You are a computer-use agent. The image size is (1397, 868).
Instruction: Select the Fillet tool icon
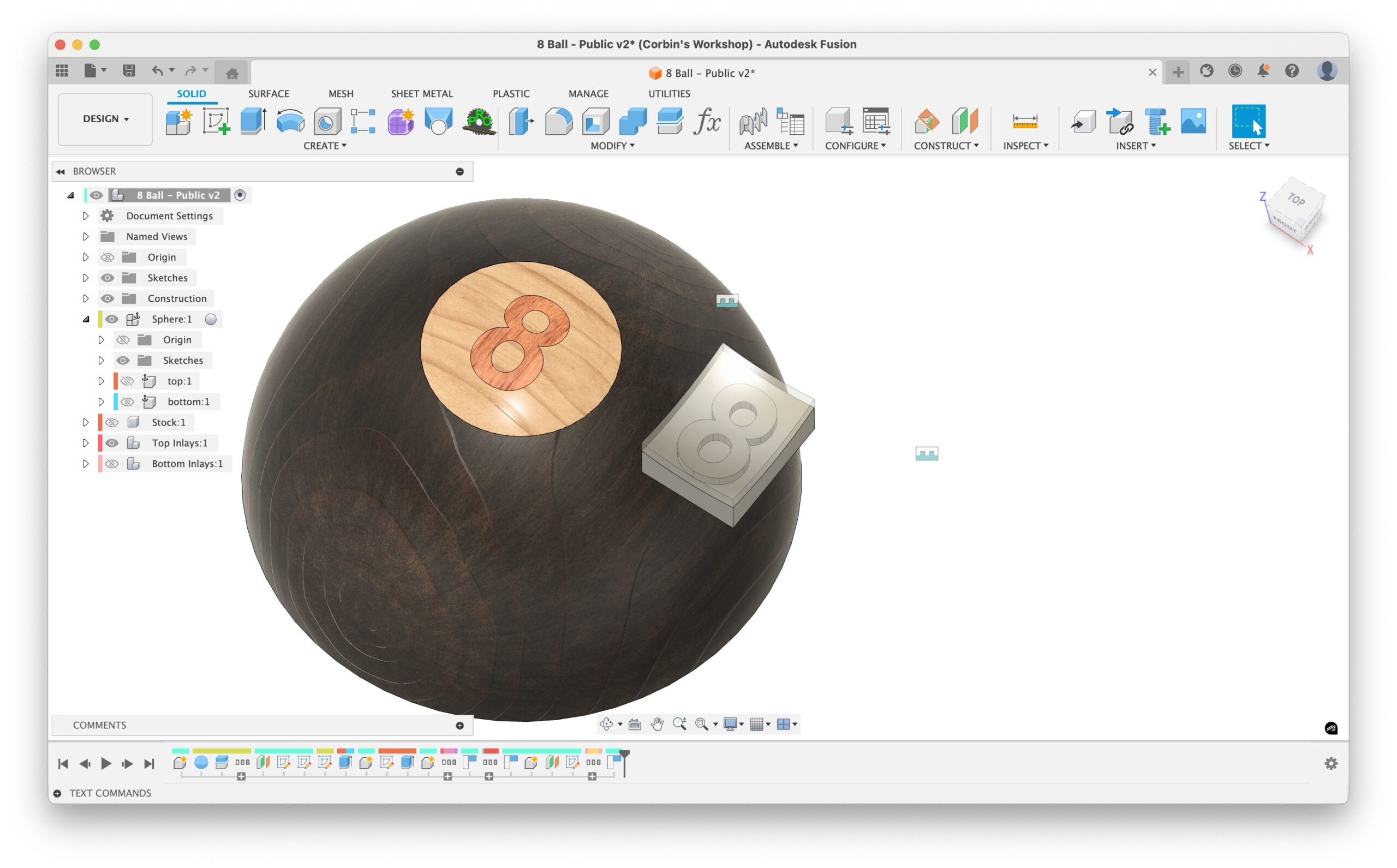(x=558, y=121)
